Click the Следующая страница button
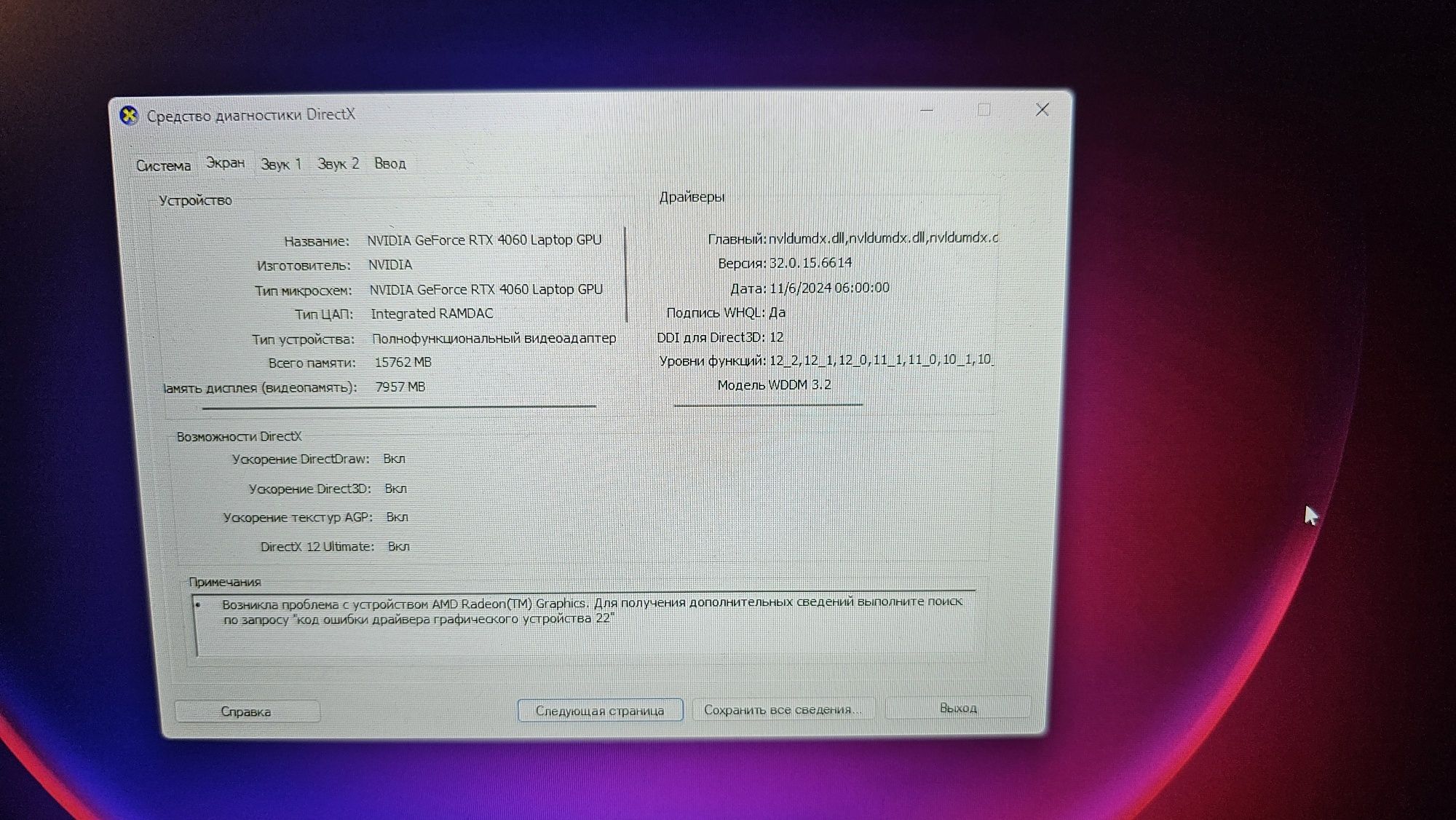Screen dimensions: 1456x820 click(x=600, y=710)
